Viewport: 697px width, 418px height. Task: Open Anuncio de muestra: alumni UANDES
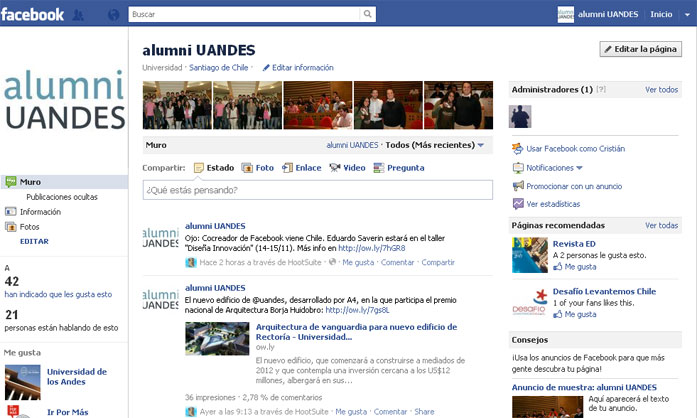pos(584,387)
